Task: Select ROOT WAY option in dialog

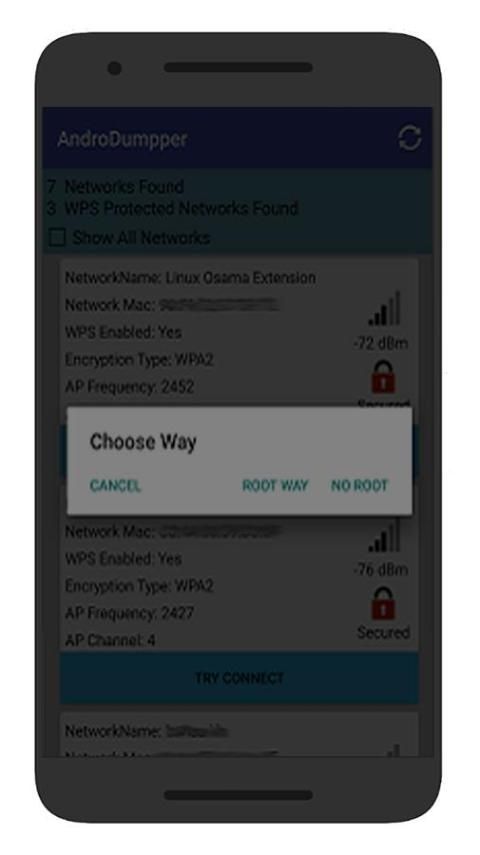Action: point(275,486)
